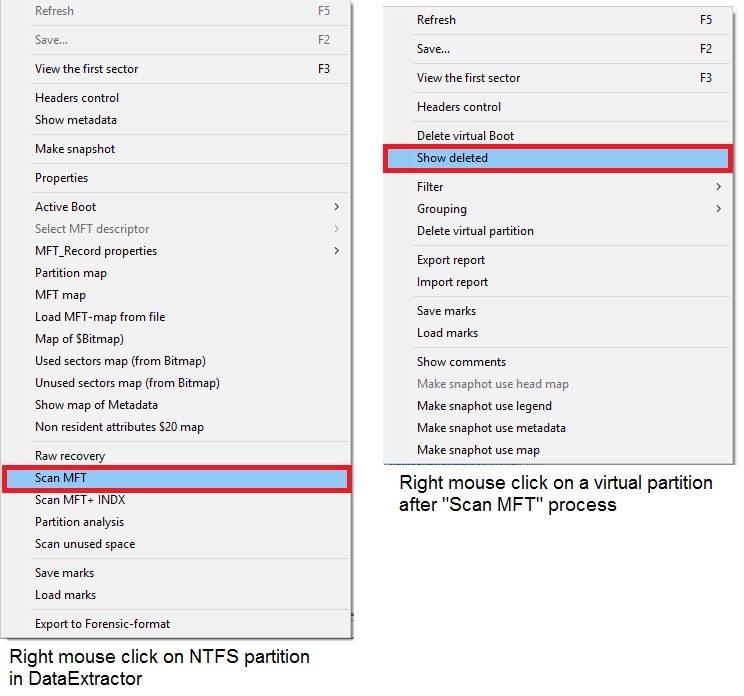The image size is (744, 696).
Task: Choose Show deleted in right menu
Action: point(452,158)
